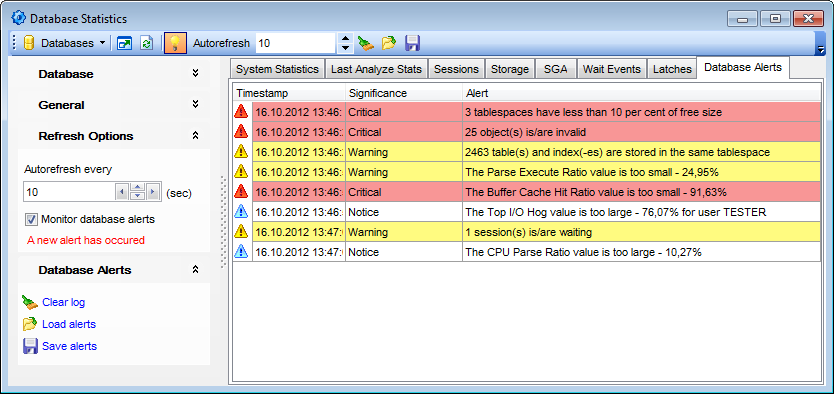Click critical icon on Buffer Cache Hit row
This screenshot has height=394, width=834.
coord(241,191)
